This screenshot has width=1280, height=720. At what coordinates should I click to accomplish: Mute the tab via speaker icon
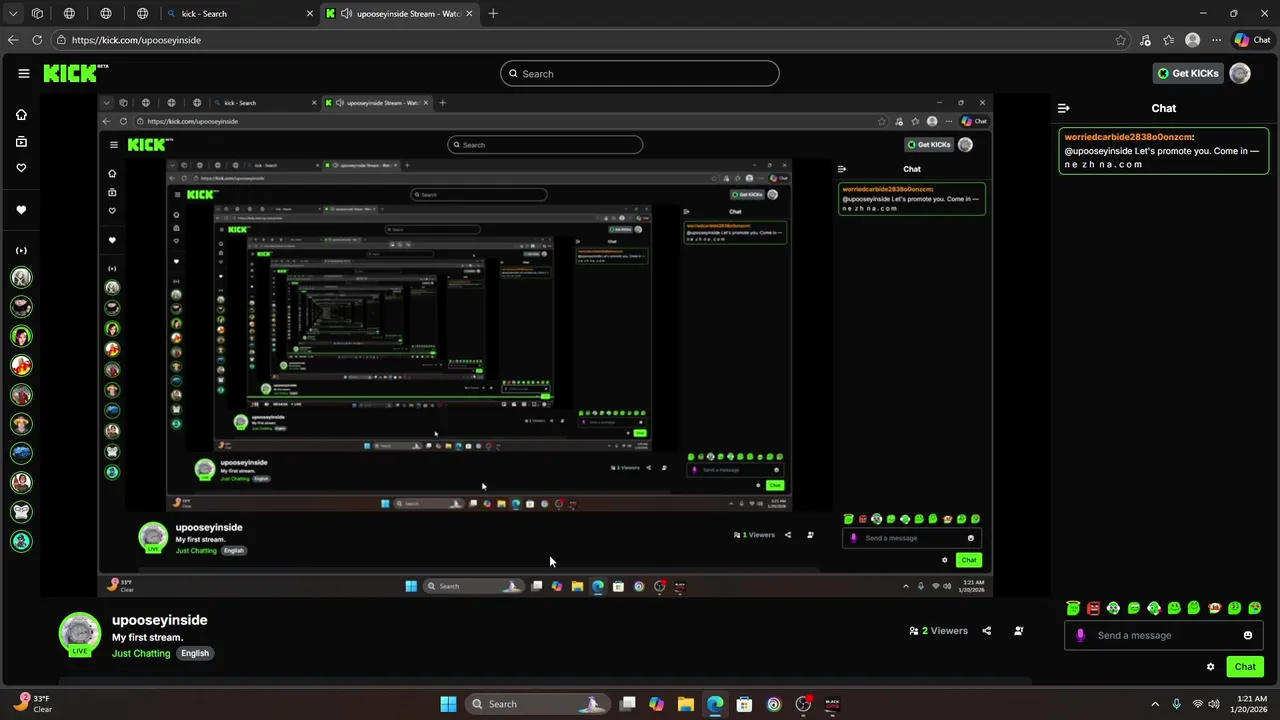(x=346, y=14)
